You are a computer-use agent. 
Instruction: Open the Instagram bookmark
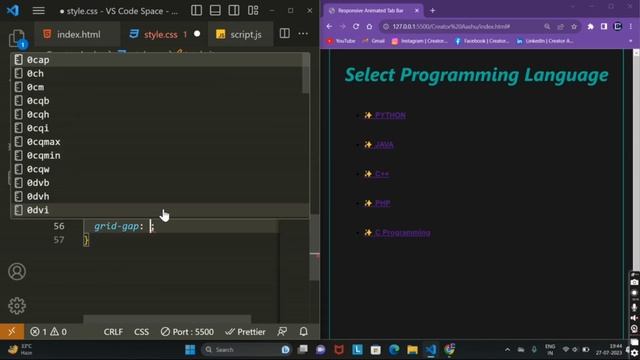coord(420,41)
